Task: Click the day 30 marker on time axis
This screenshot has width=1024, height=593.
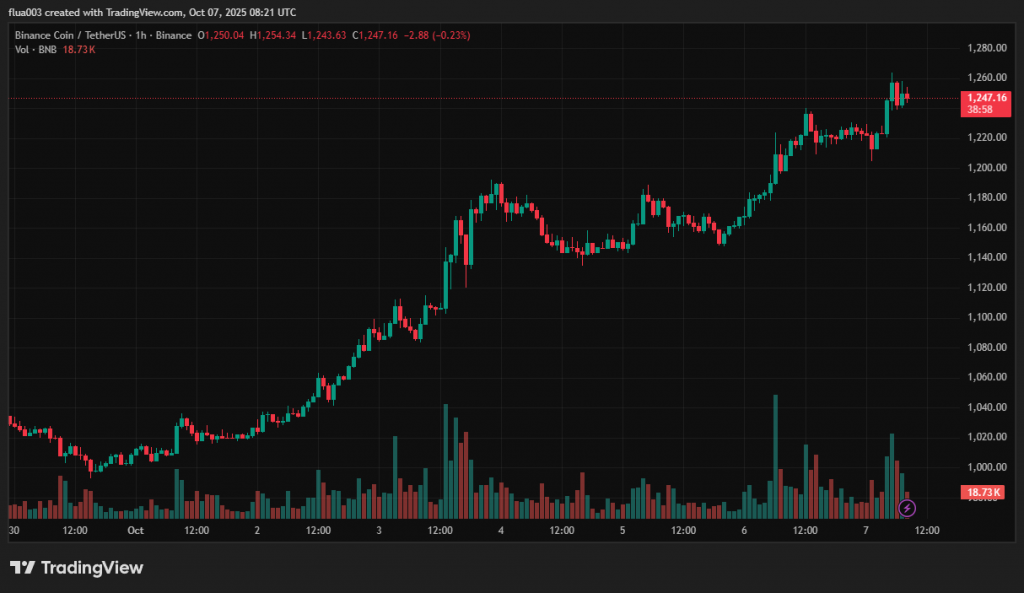Action: click(x=14, y=530)
